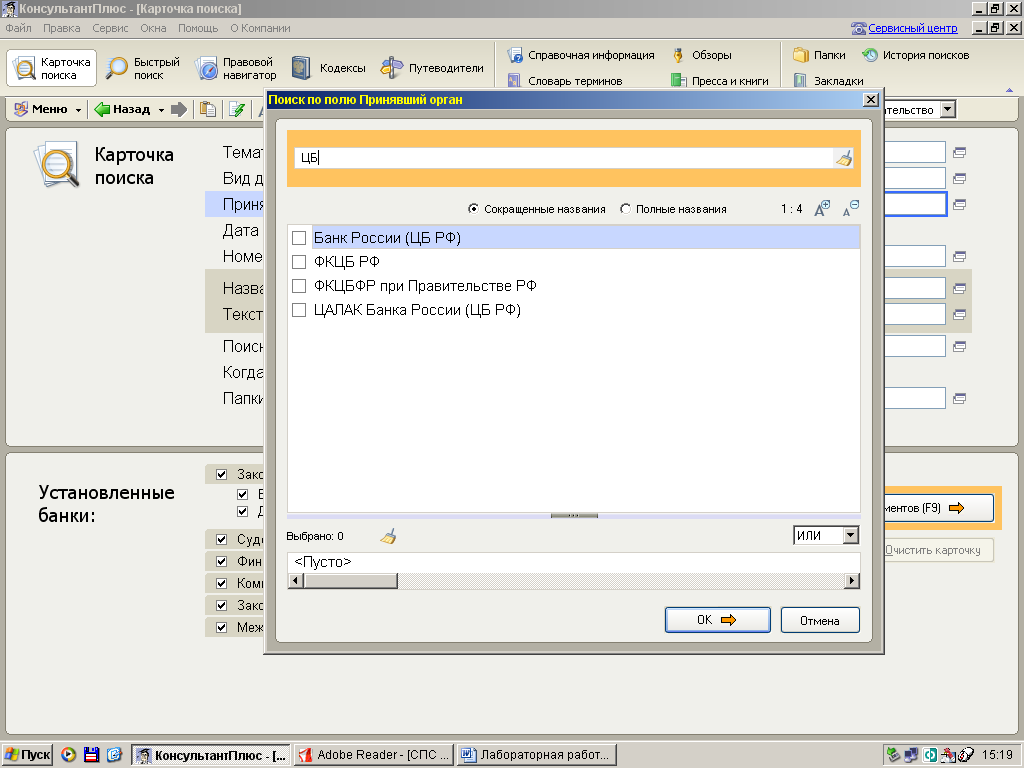This screenshot has height=768, width=1024.
Task: Check ЦАЛАК Банка России checkbox
Action: point(299,310)
